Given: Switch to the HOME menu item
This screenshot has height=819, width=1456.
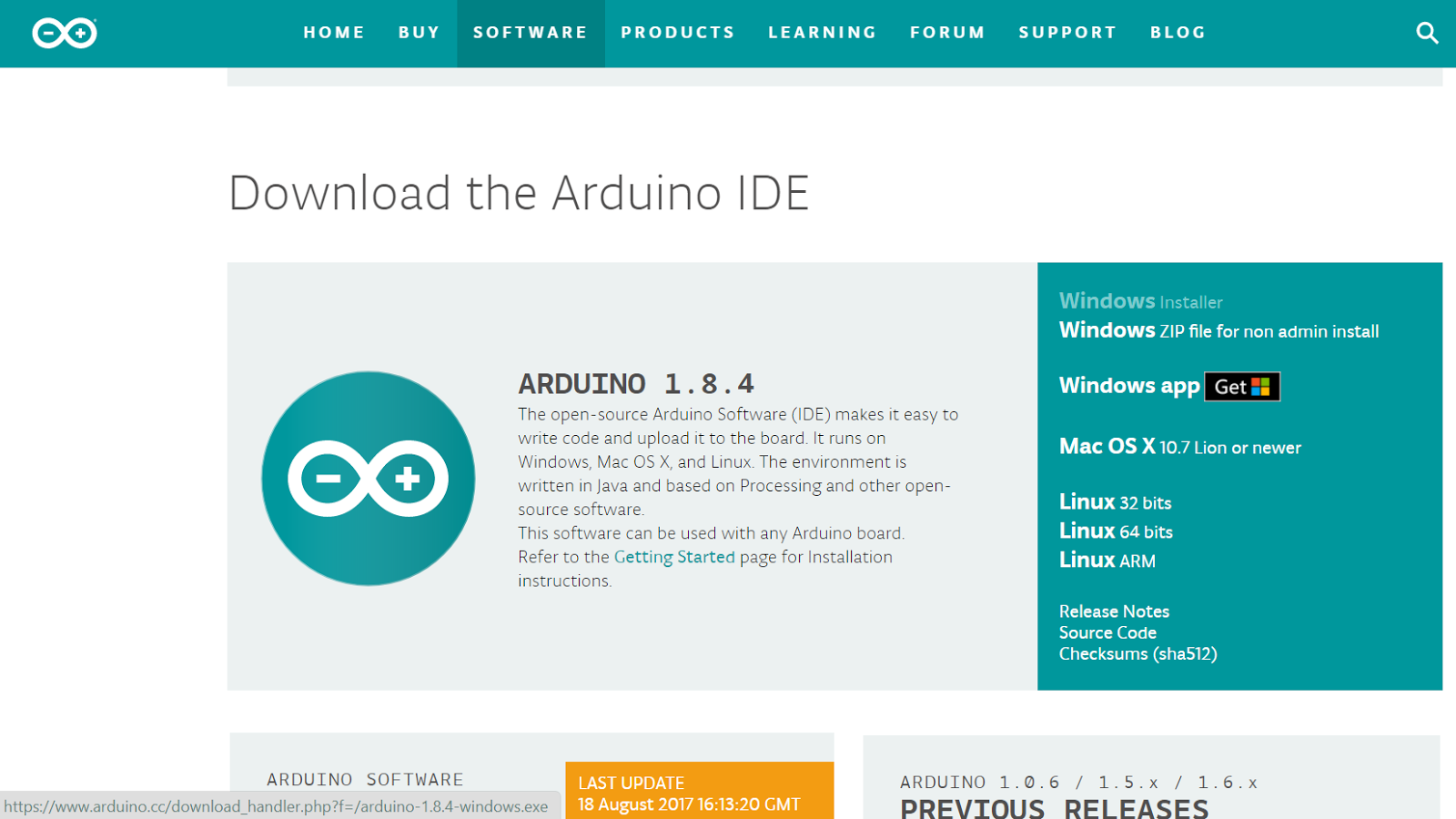Looking at the screenshot, I should point(334,33).
